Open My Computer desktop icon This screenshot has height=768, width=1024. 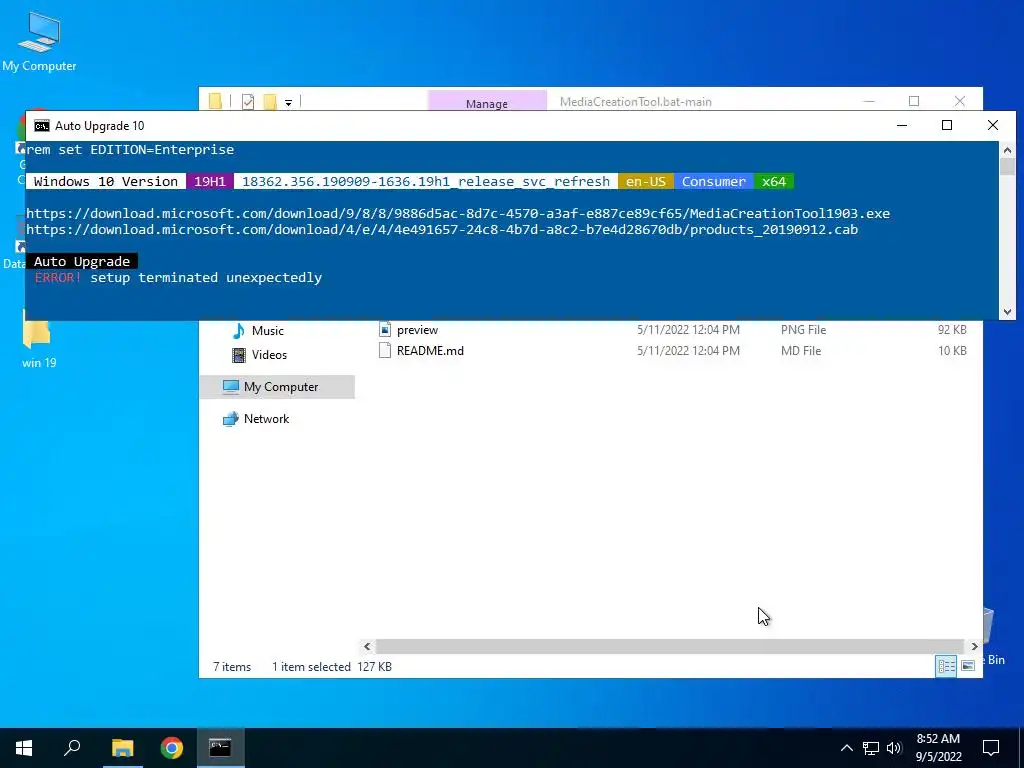39,40
